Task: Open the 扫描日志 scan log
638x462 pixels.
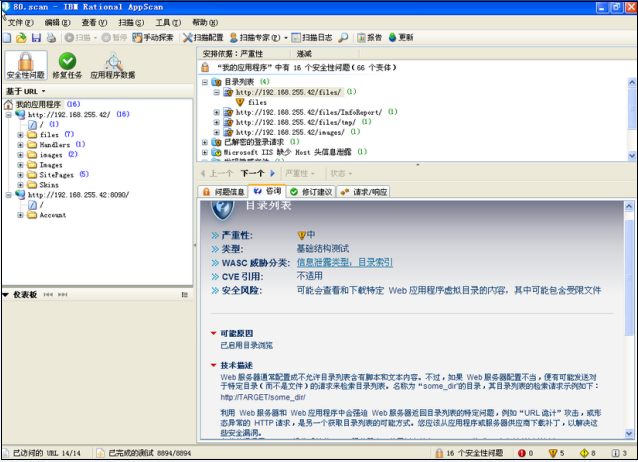Action: pyautogui.click(x=312, y=37)
